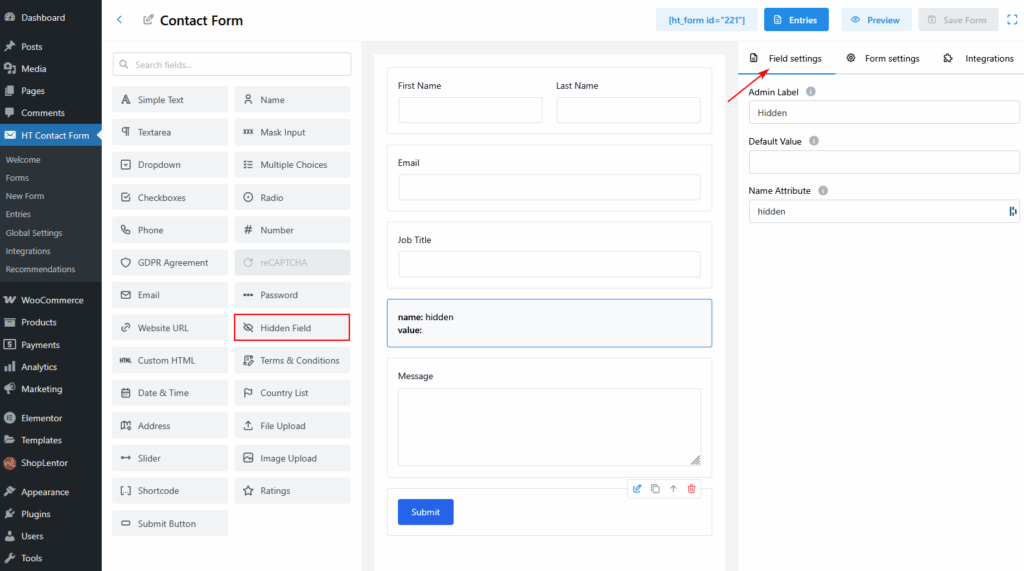Preview the contact form

[876, 20]
